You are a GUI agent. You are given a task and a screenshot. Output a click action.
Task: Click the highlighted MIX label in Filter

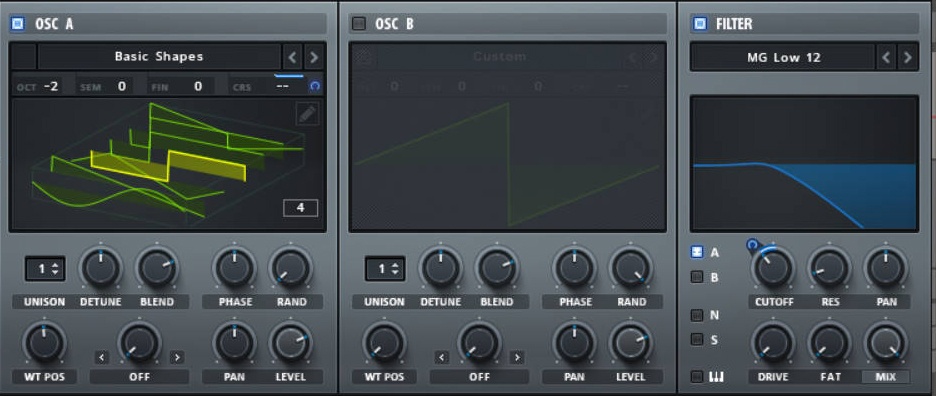(x=886, y=377)
